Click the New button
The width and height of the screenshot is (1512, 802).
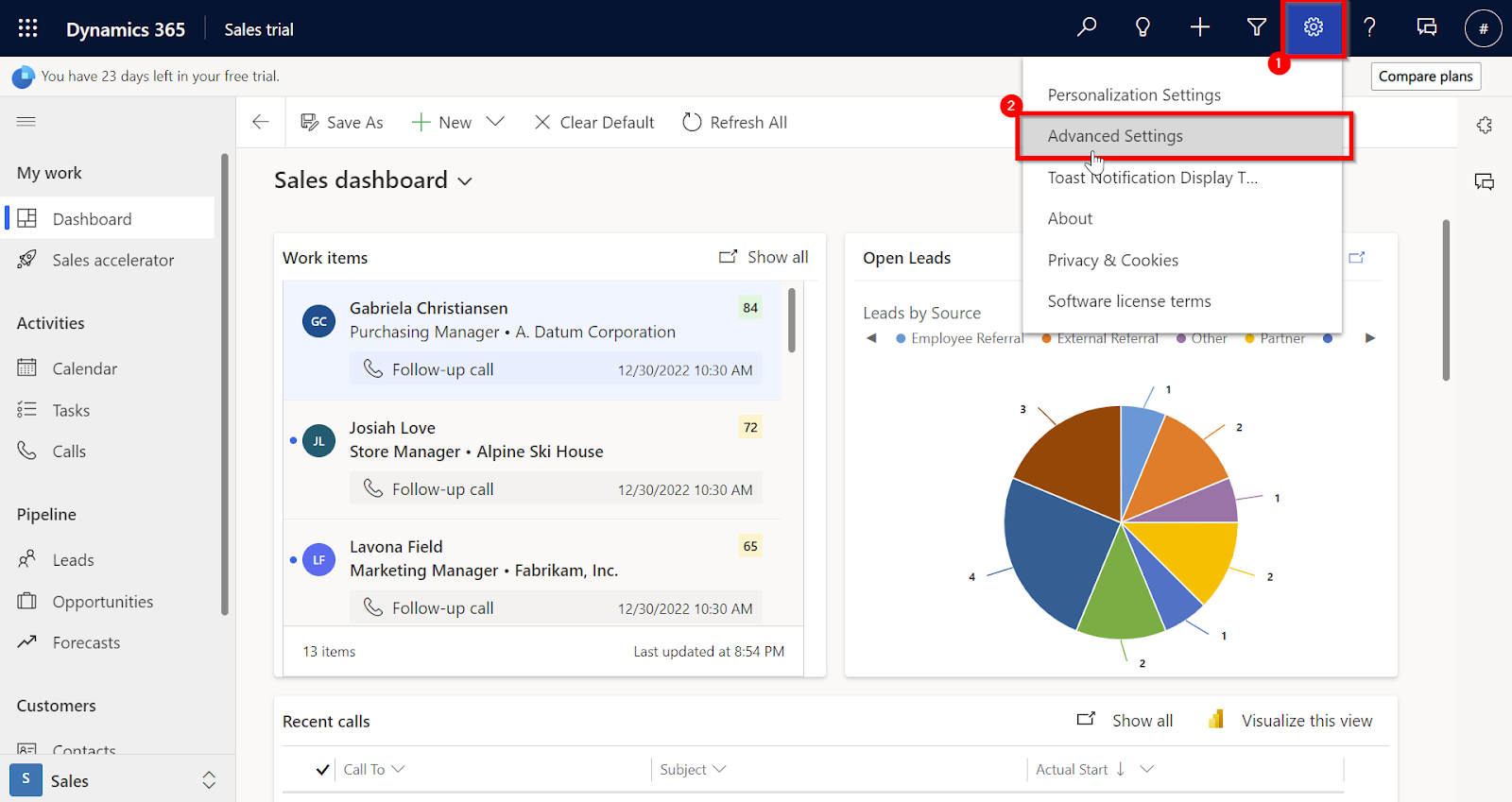441,122
